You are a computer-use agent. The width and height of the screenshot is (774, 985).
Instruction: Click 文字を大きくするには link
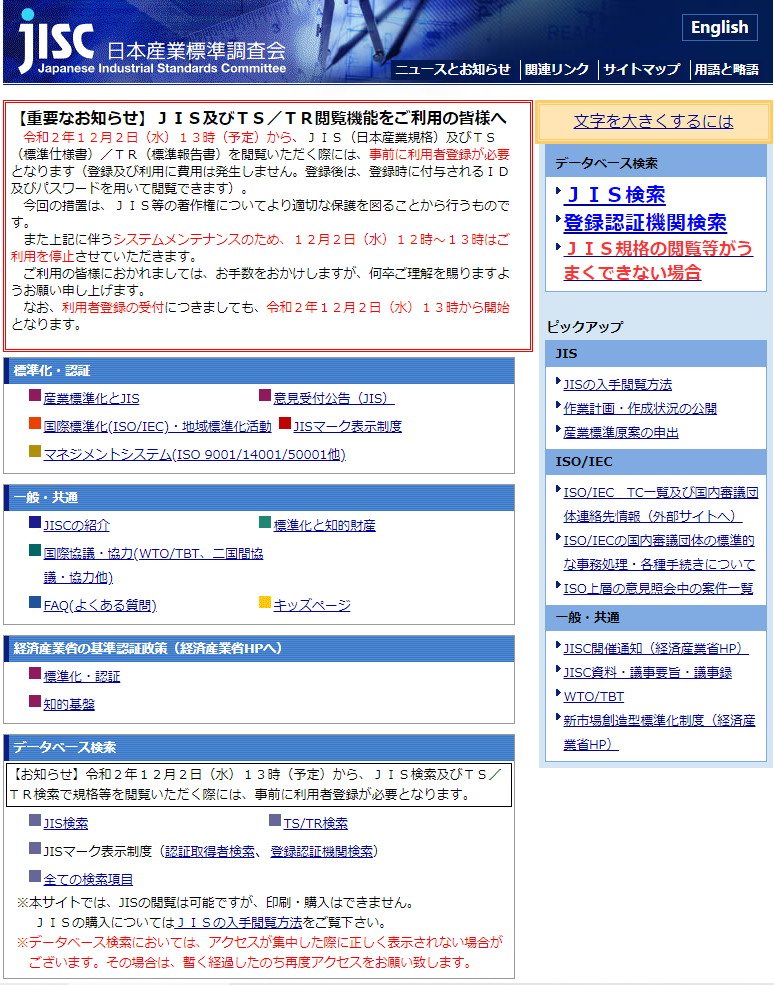pyautogui.click(x=653, y=121)
